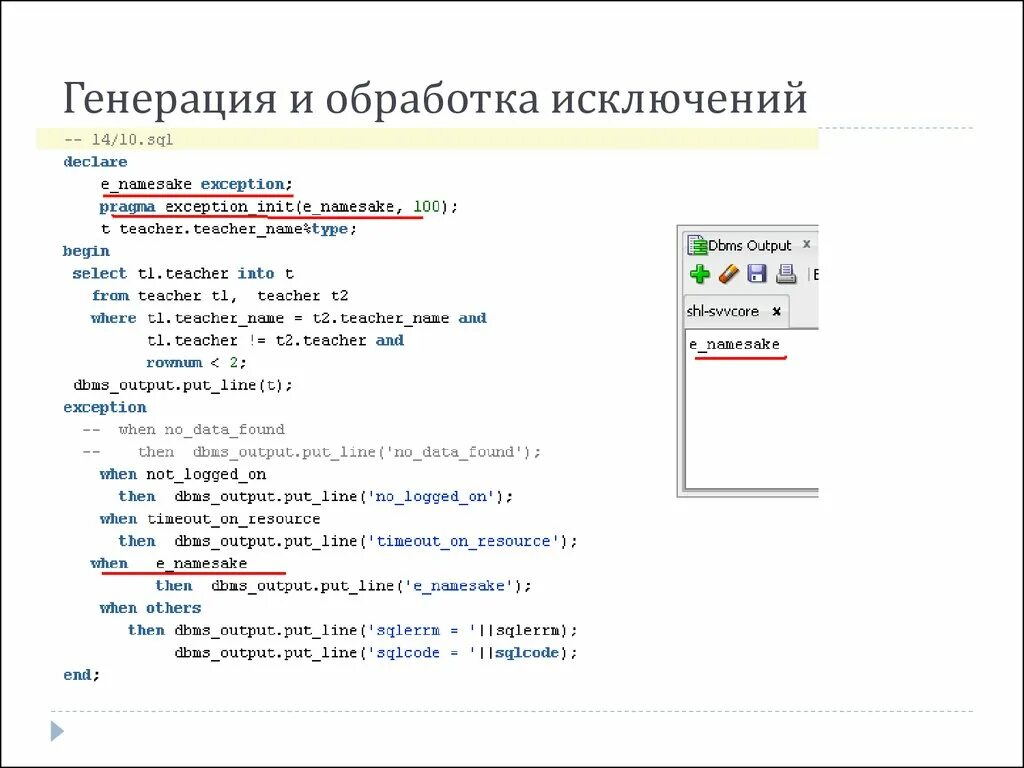Clear the Dbms Output buffer with eraser icon
The image size is (1024, 768).
click(729, 272)
